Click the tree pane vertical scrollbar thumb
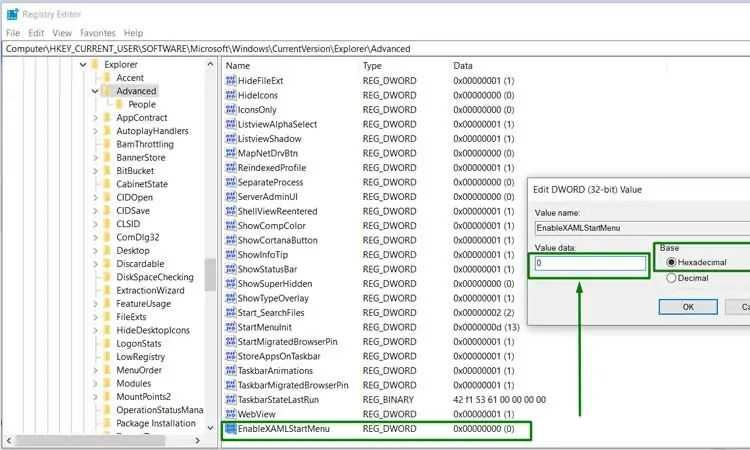 point(210,274)
